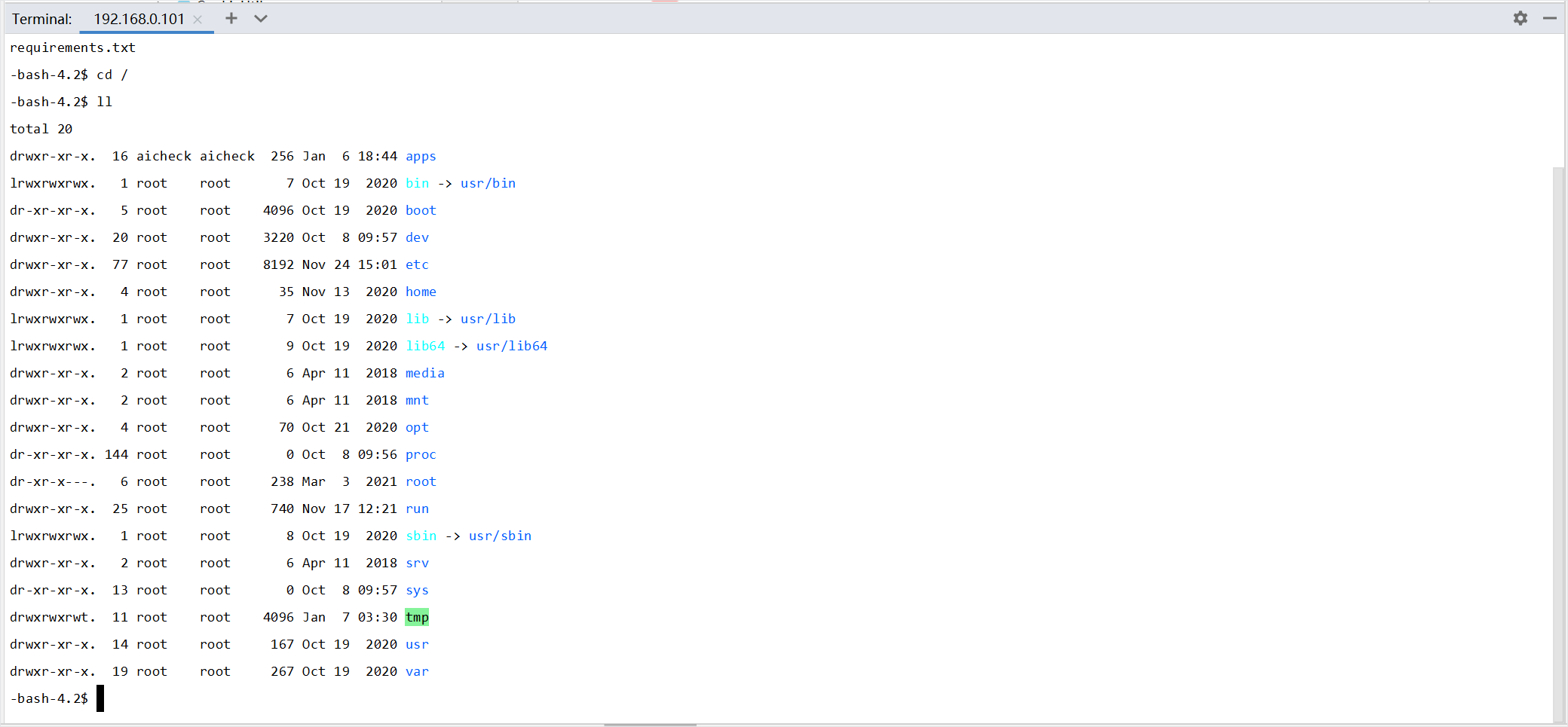
Task: Follow the lib64 symlink link
Action: click(x=424, y=346)
